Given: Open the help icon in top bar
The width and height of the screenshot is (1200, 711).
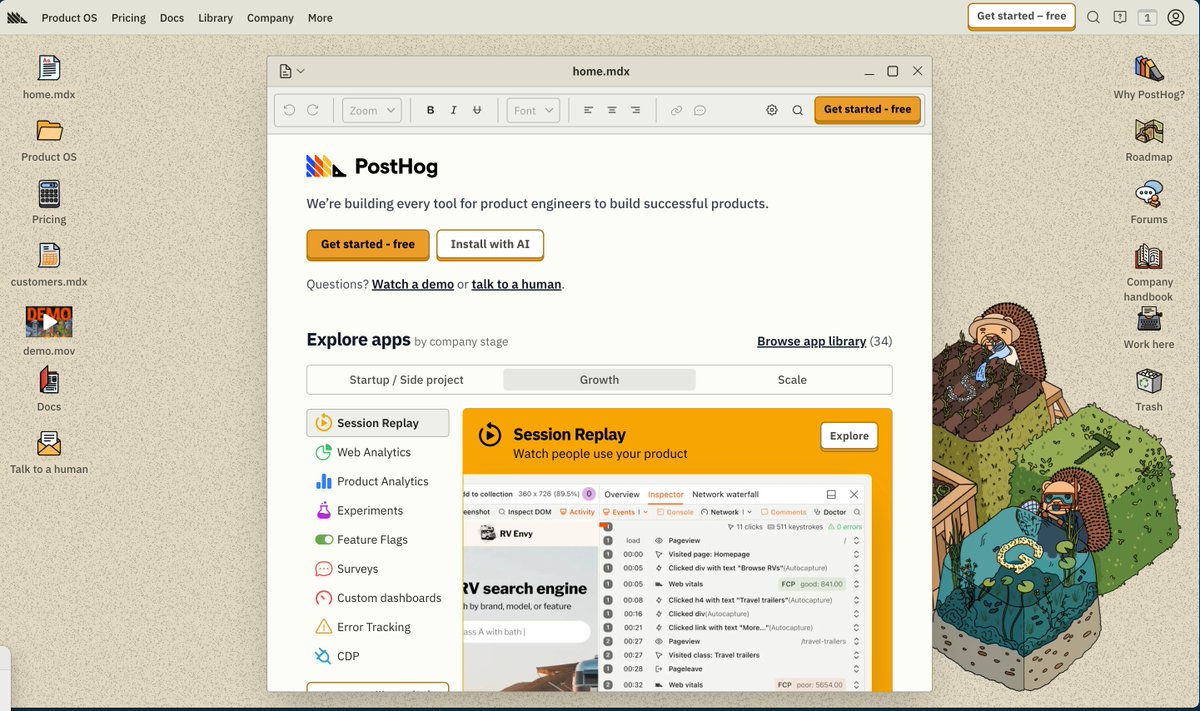Looking at the screenshot, I should (1120, 17).
